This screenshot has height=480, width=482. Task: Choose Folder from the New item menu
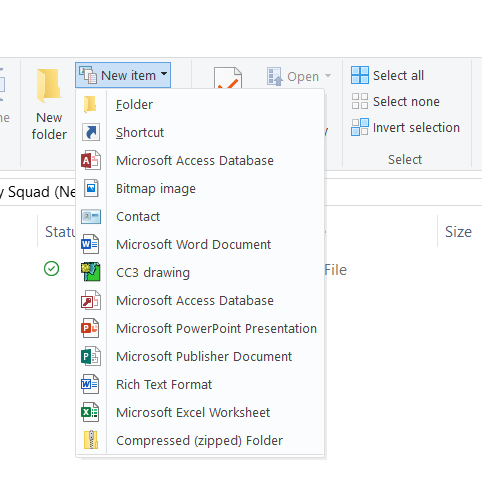click(x=200, y=105)
